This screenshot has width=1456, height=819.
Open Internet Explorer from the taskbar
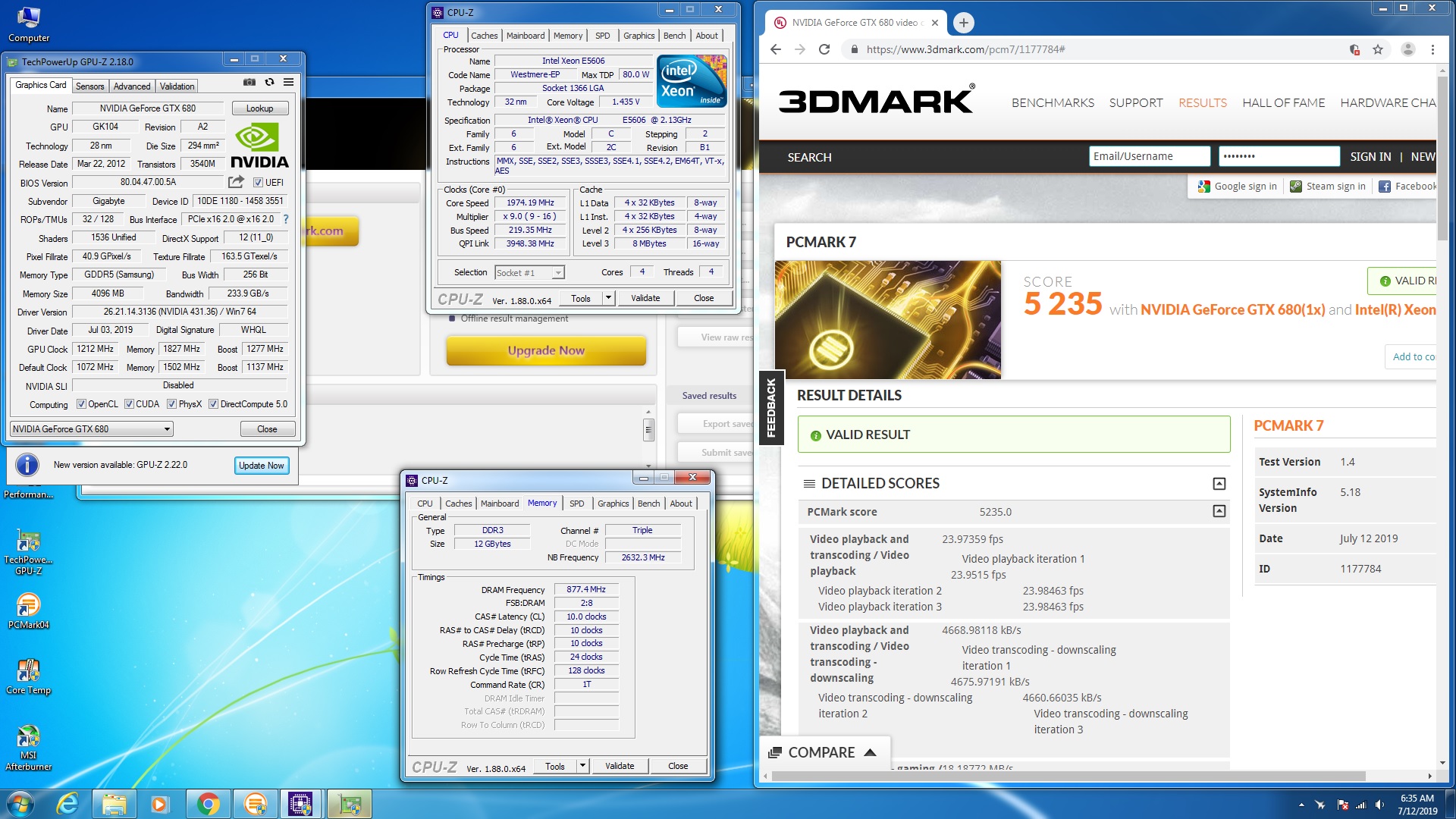pos(67,804)
